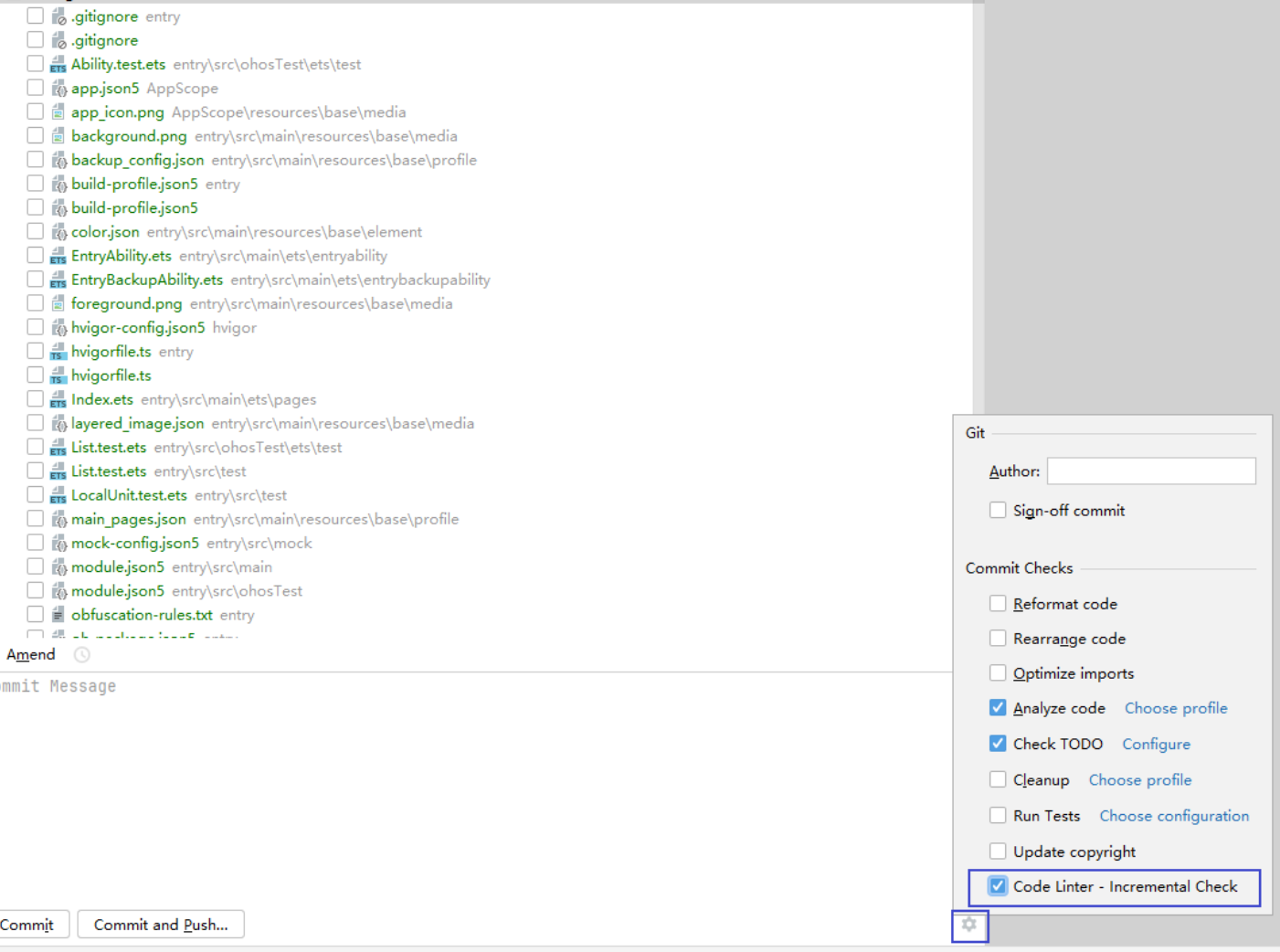Click .gitignore entry file icon

tap(58, 16)
